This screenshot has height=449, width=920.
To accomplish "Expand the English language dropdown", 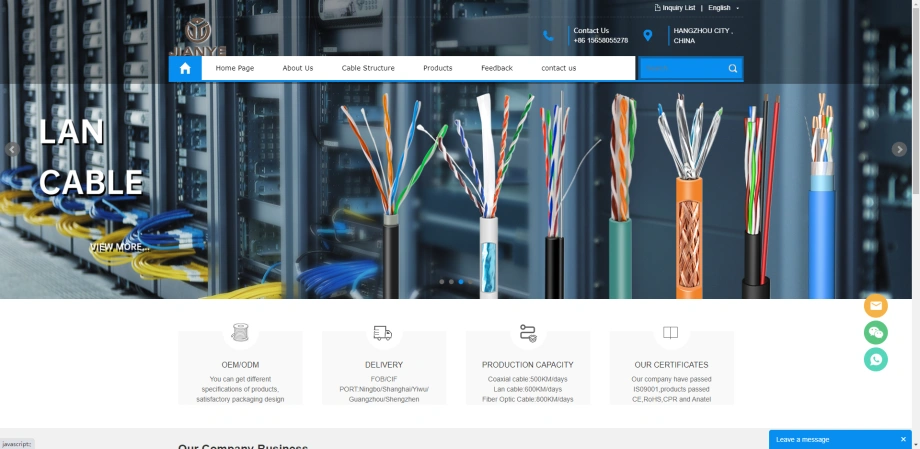I will pyautogui.click(x=723, y=8).
